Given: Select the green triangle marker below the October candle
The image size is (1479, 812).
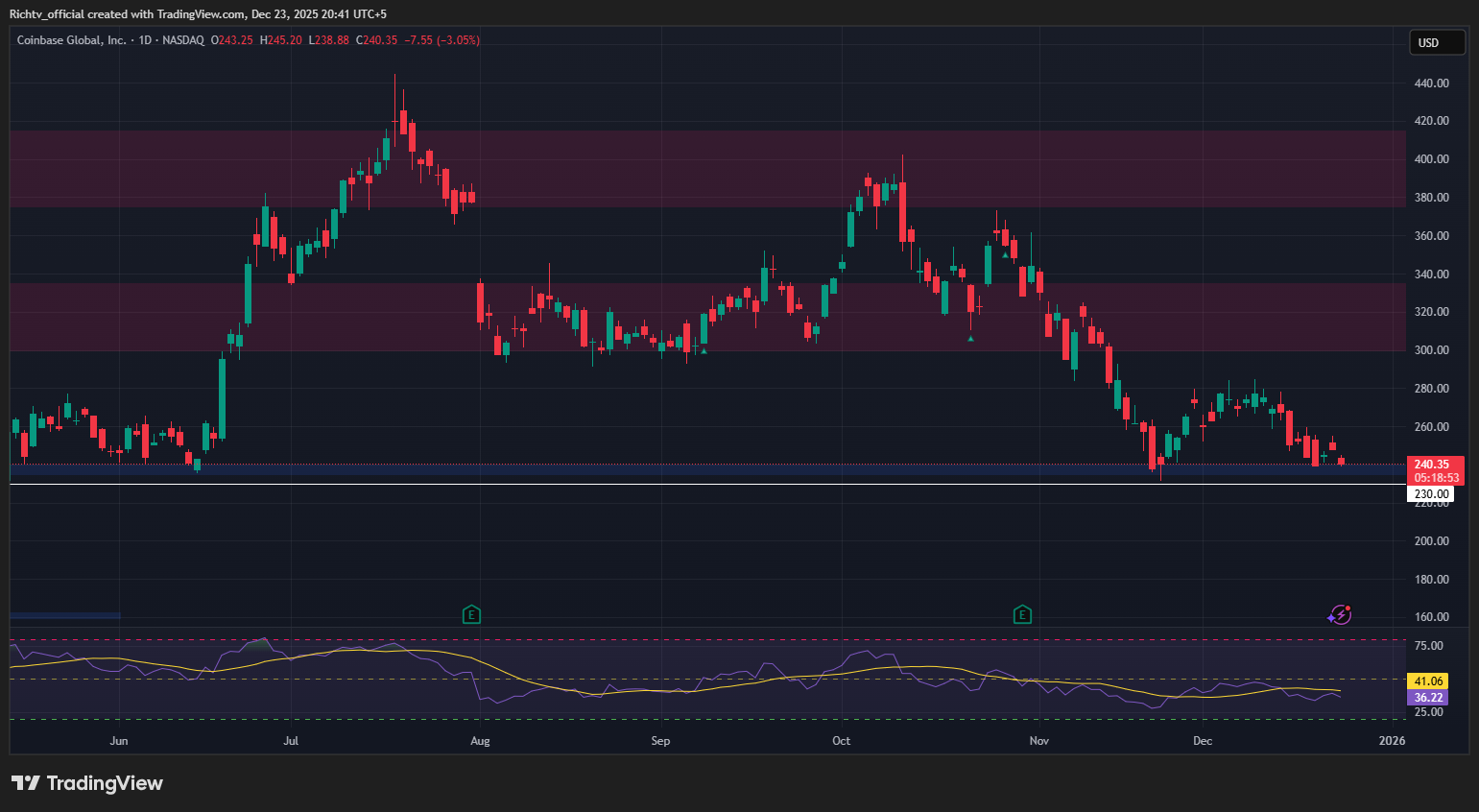Looking at the screenshot, I should coord(970,339).
